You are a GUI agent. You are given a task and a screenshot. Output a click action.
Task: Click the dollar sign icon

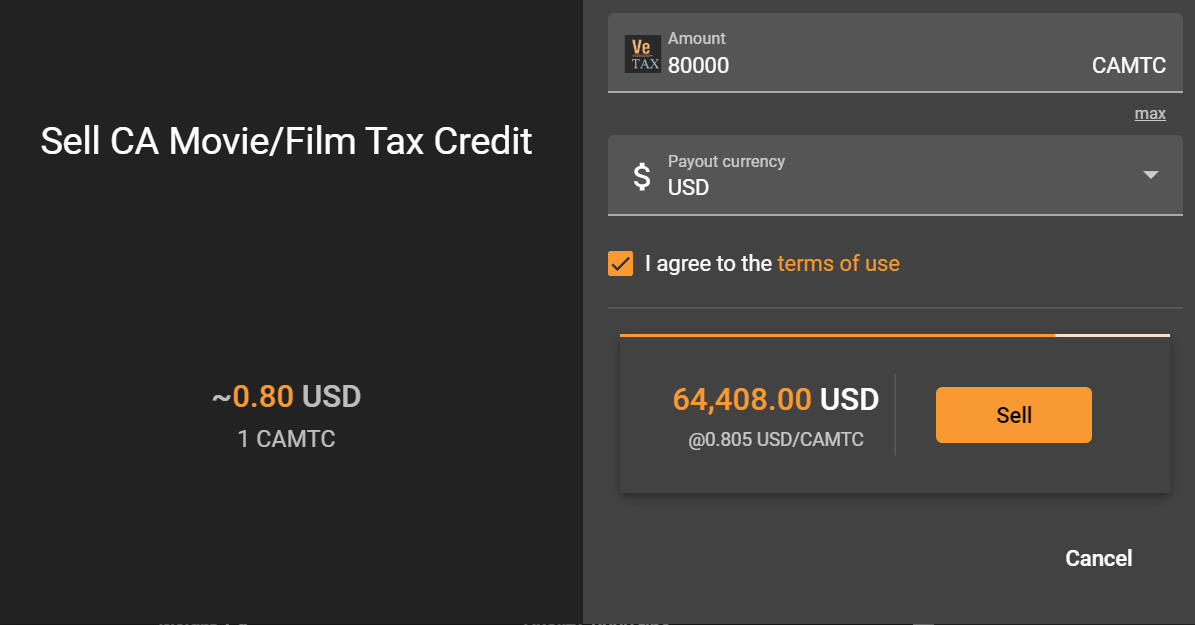point(642,176)
